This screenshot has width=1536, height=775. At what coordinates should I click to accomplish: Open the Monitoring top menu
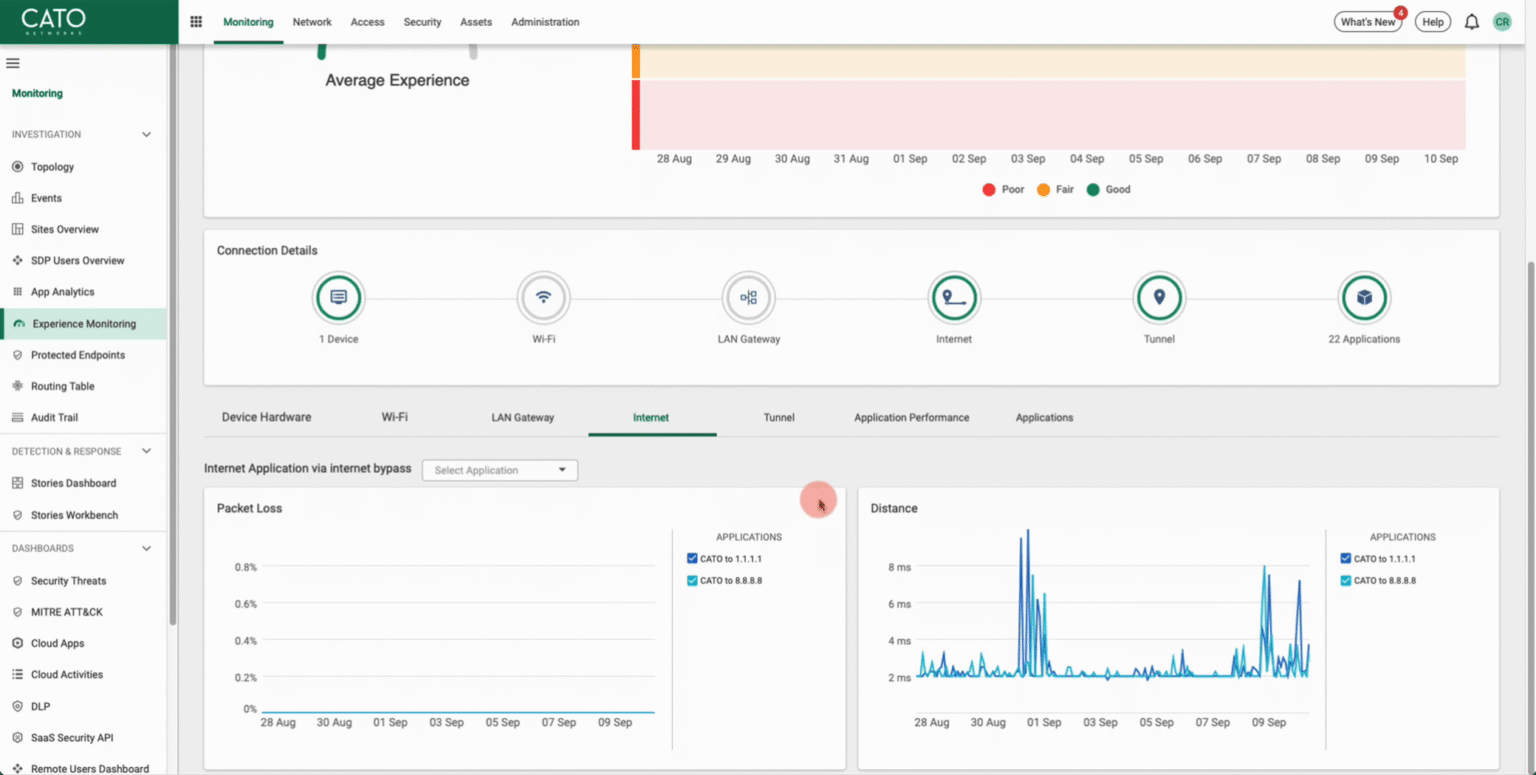click(x=248, y=22)
